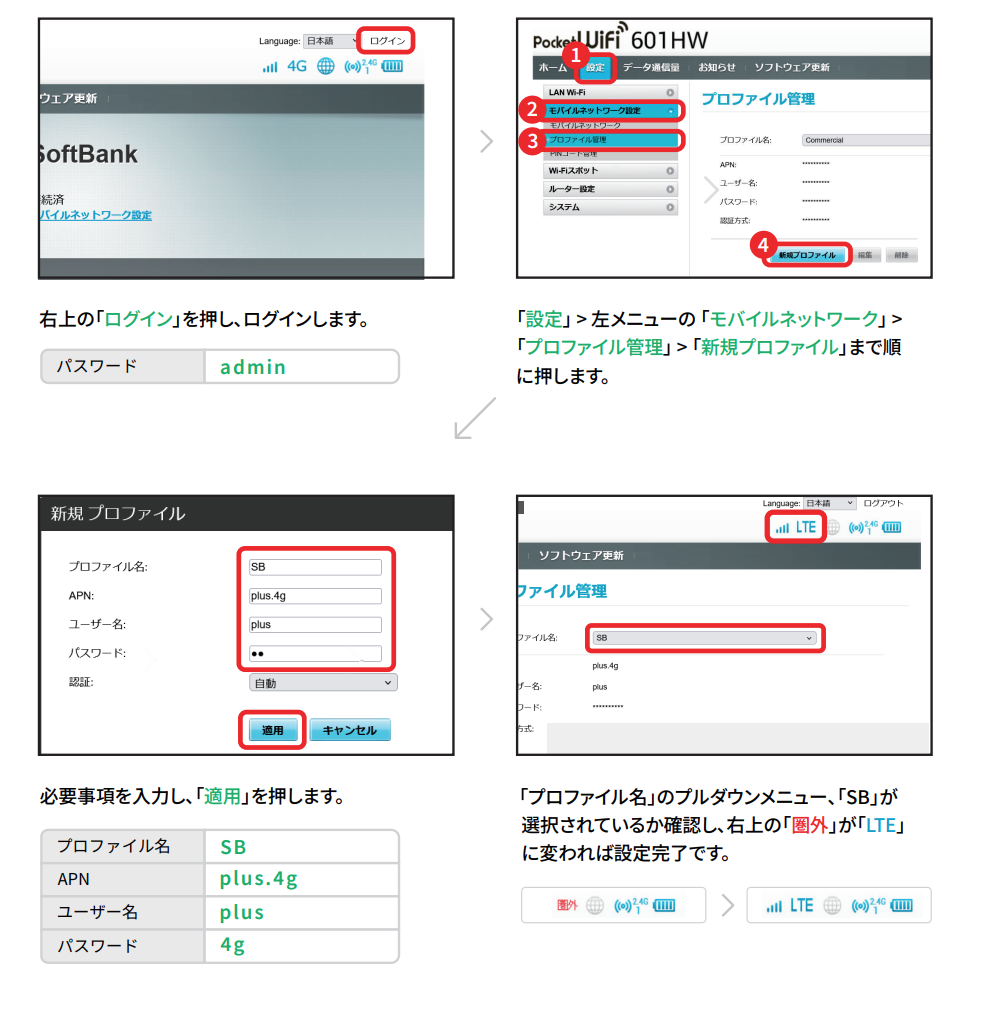Image resolution: width=991 pixels, height=1021 pixels.
Task: Click the ログイン login link
Action: (386, 41)
